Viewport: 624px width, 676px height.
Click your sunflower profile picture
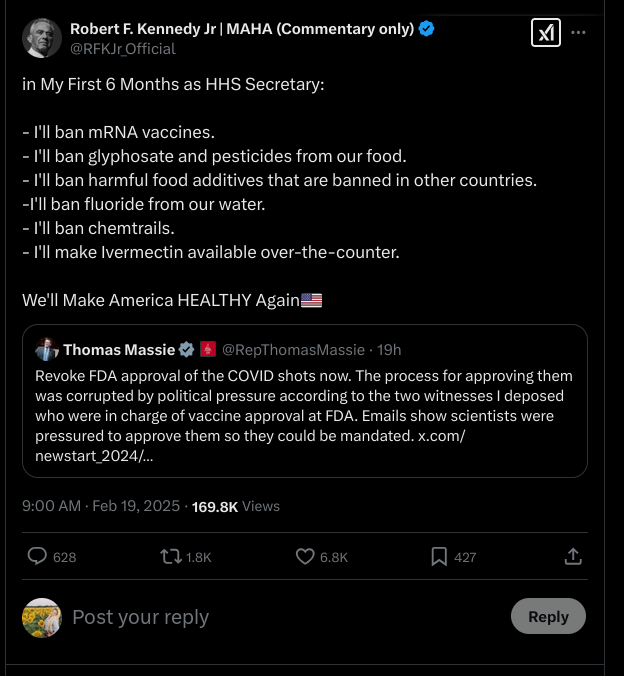point(42,617)
